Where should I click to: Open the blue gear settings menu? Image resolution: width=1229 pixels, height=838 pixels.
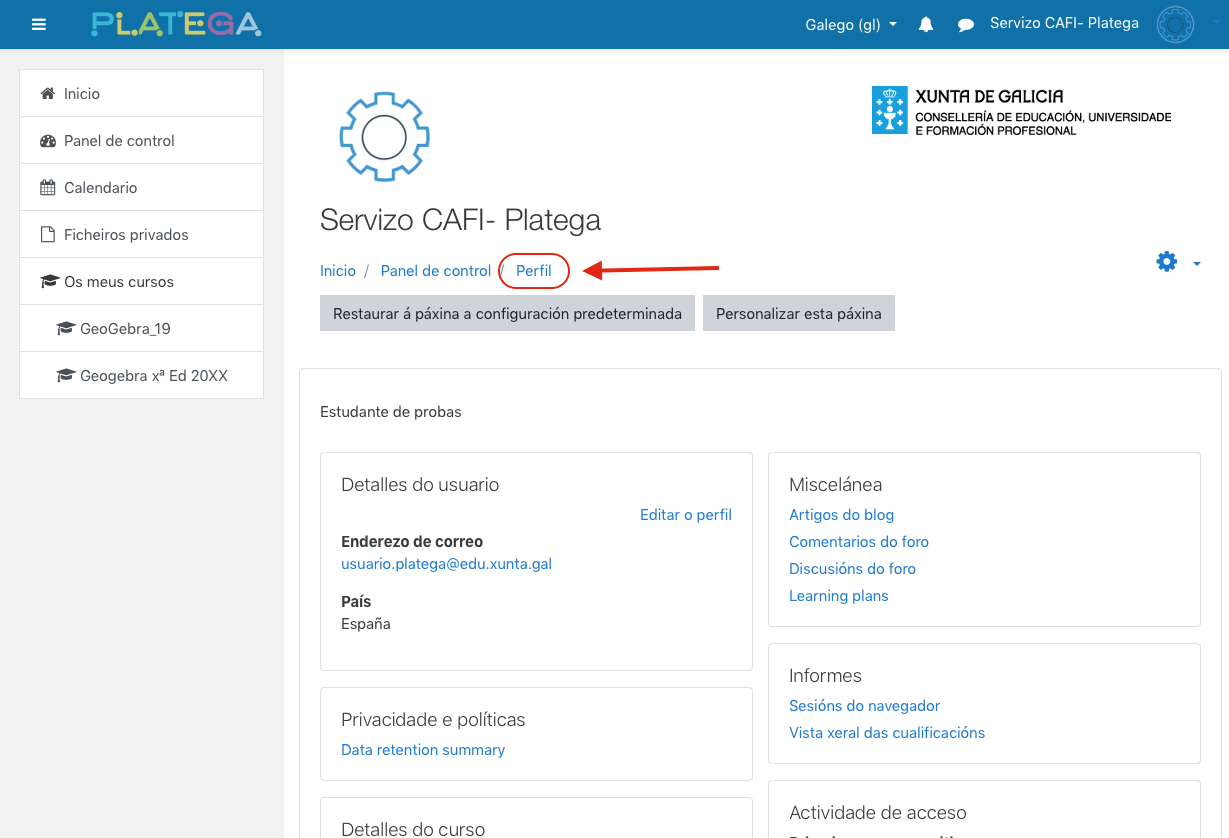[1176, 262]
